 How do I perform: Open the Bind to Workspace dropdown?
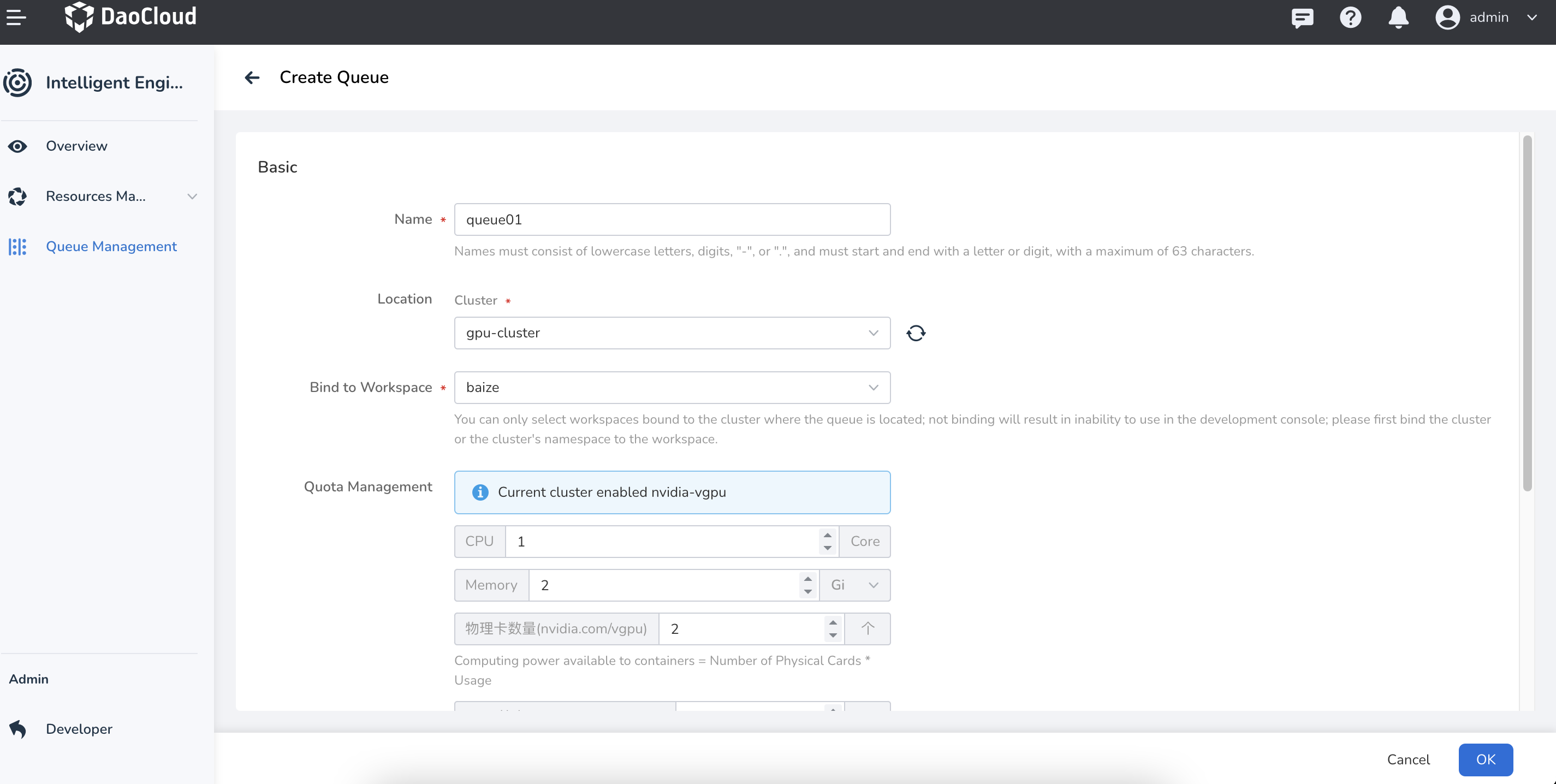click(x=672, y=387)
